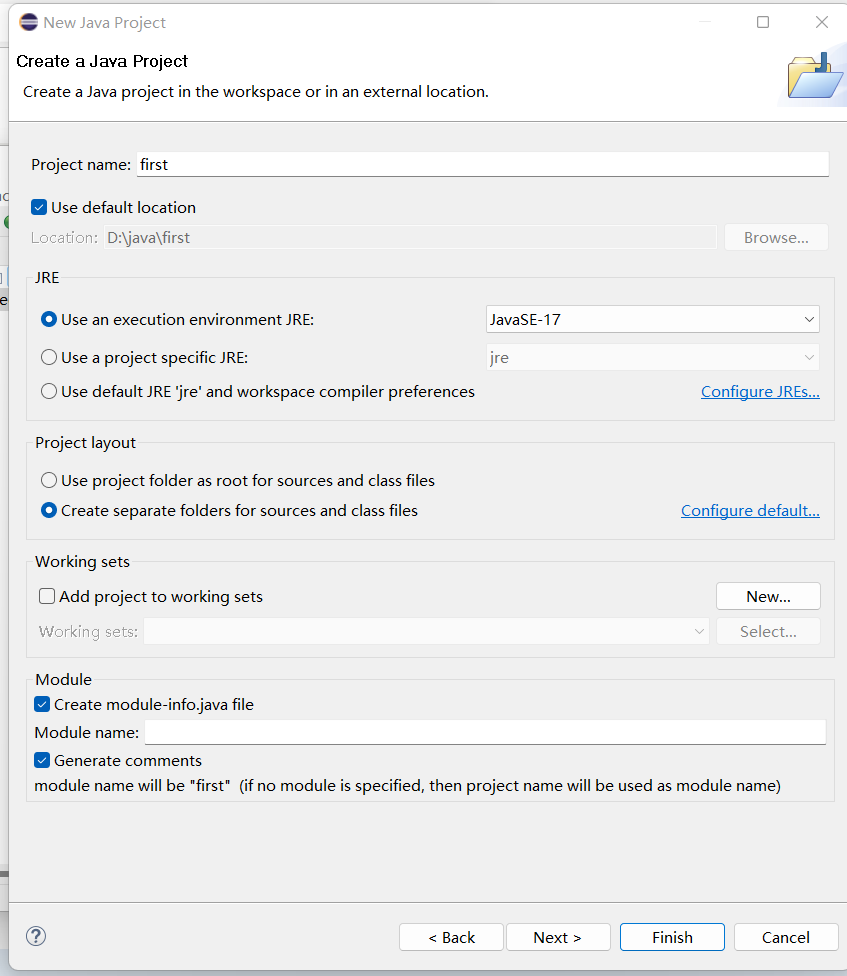Viewport: 847px width, 976px height.
Task: Click New... working set button
Action: (768, 597)
